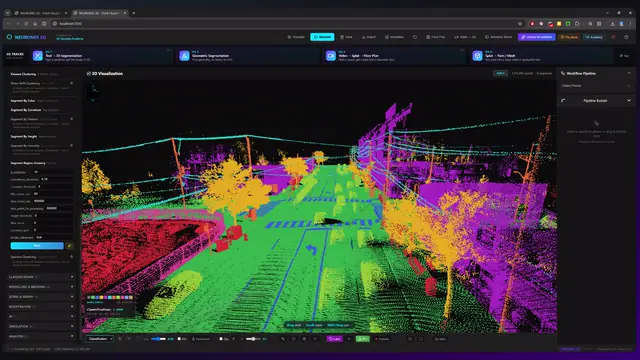This screenshot has width=640, height=360.
Task: Click the info icon next to Segment By Intensity
Action: (x=71, y=145)
